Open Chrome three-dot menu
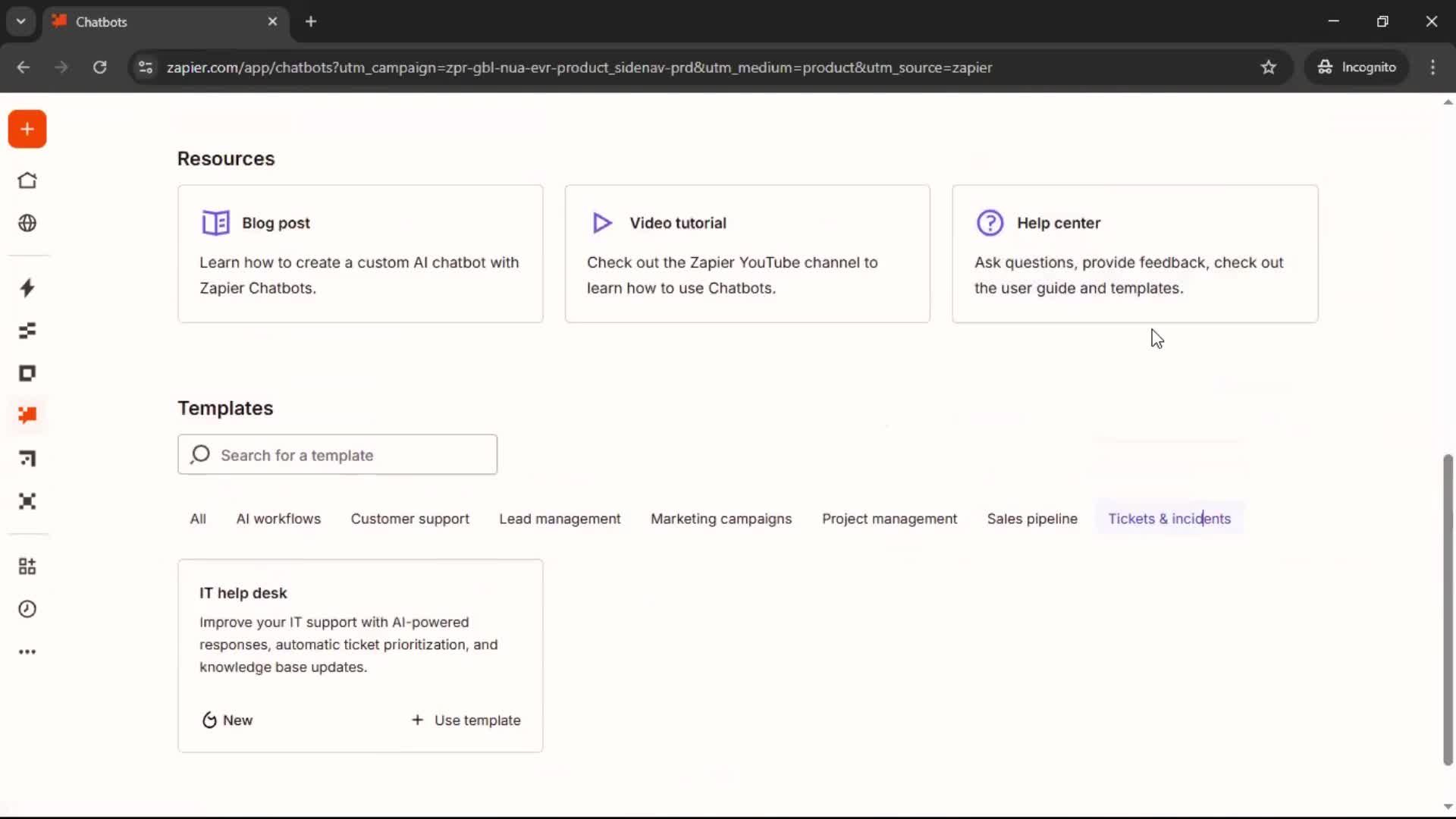The width and height of the screenshot is (1456, 819). coord(1432,67)
